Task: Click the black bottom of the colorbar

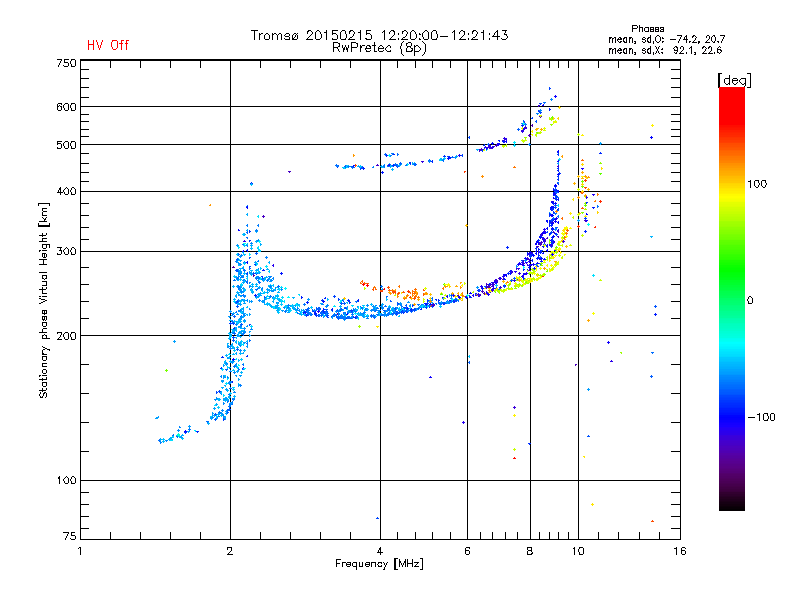Action: pyautogui.click(x=732, y=503)
